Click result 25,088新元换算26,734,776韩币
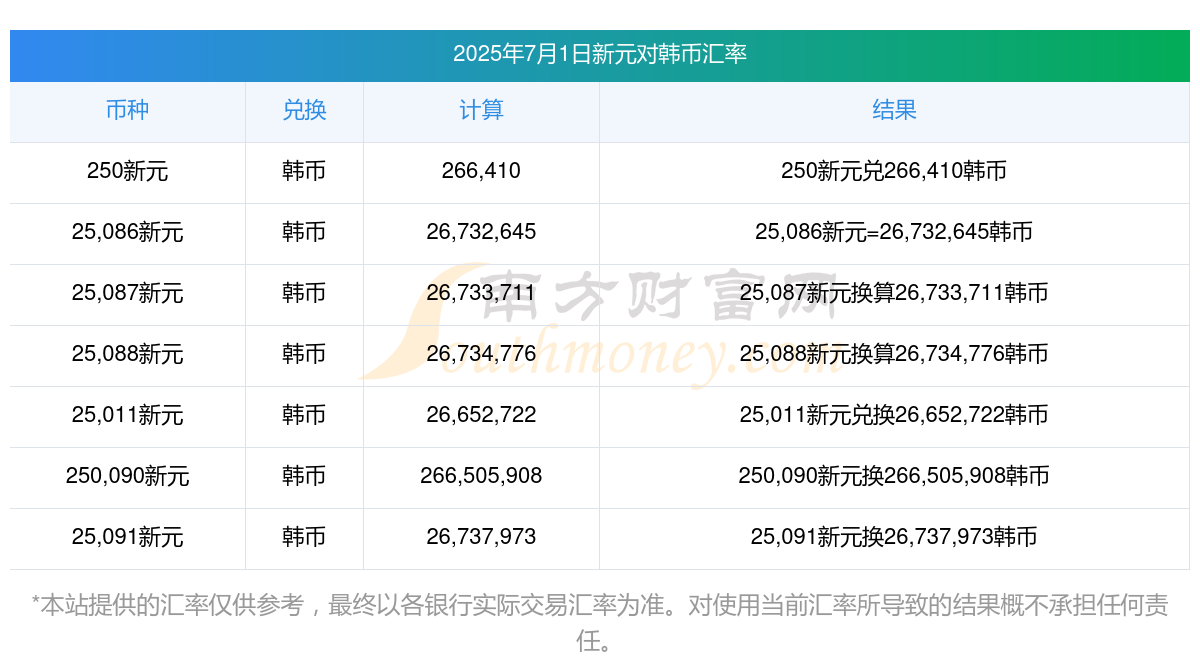The image size is (1200, 672). pos(894,354)
